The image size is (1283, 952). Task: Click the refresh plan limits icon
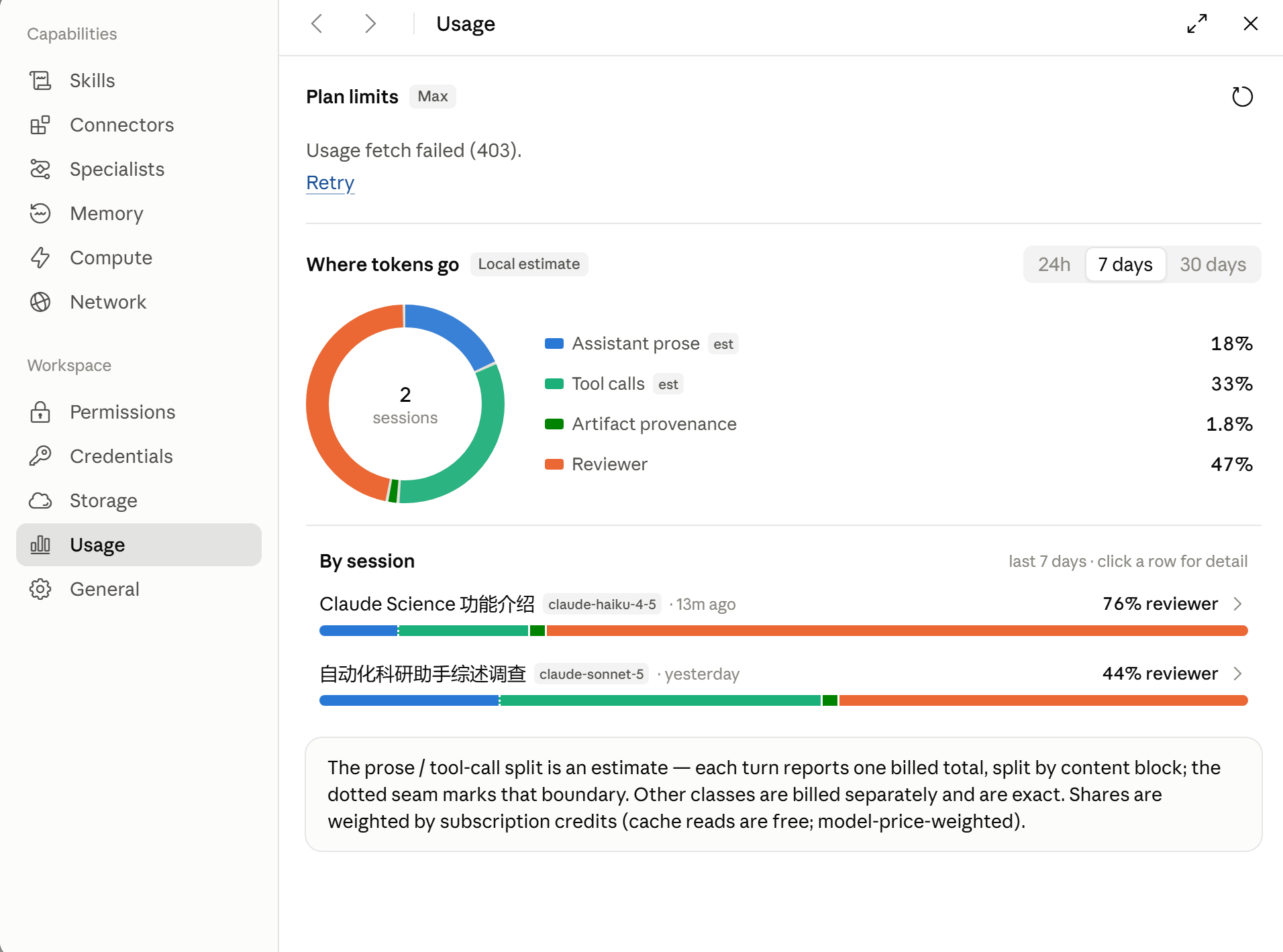coord(1242,97)
